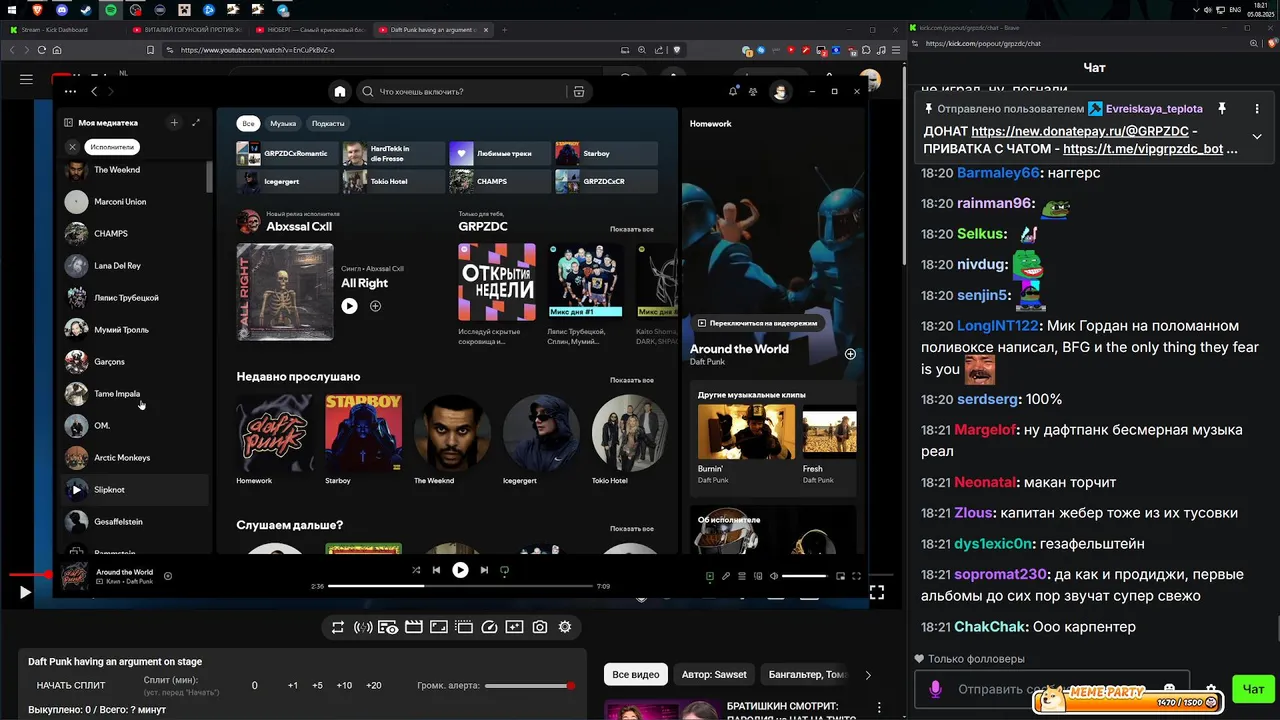Image resolution: width=1280 pixels, height=720 pixels.
Task: Add All Right single to library
Action: point(375,306)
